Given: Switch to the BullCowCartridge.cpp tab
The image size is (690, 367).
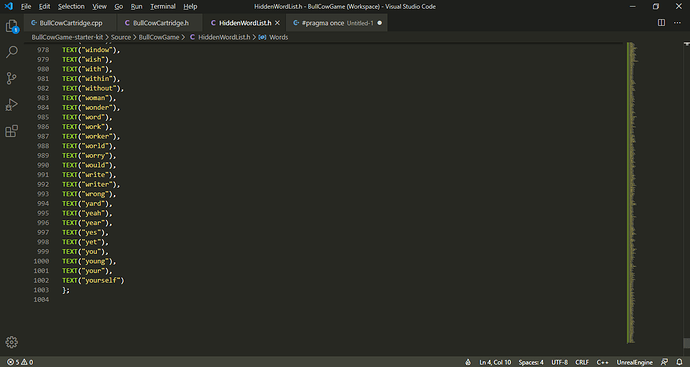Looking at the screenshot, I should click(x=70, y=23).
